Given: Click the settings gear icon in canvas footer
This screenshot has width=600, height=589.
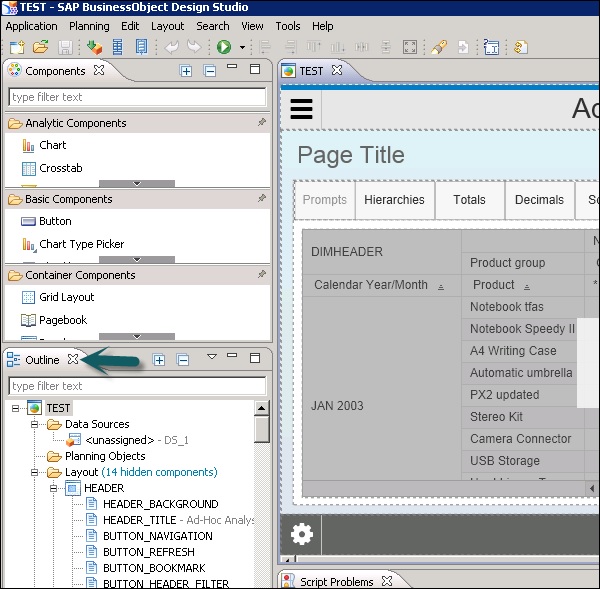Looking at the screenshot, I should pyautogui.click(x=301, y=534).
